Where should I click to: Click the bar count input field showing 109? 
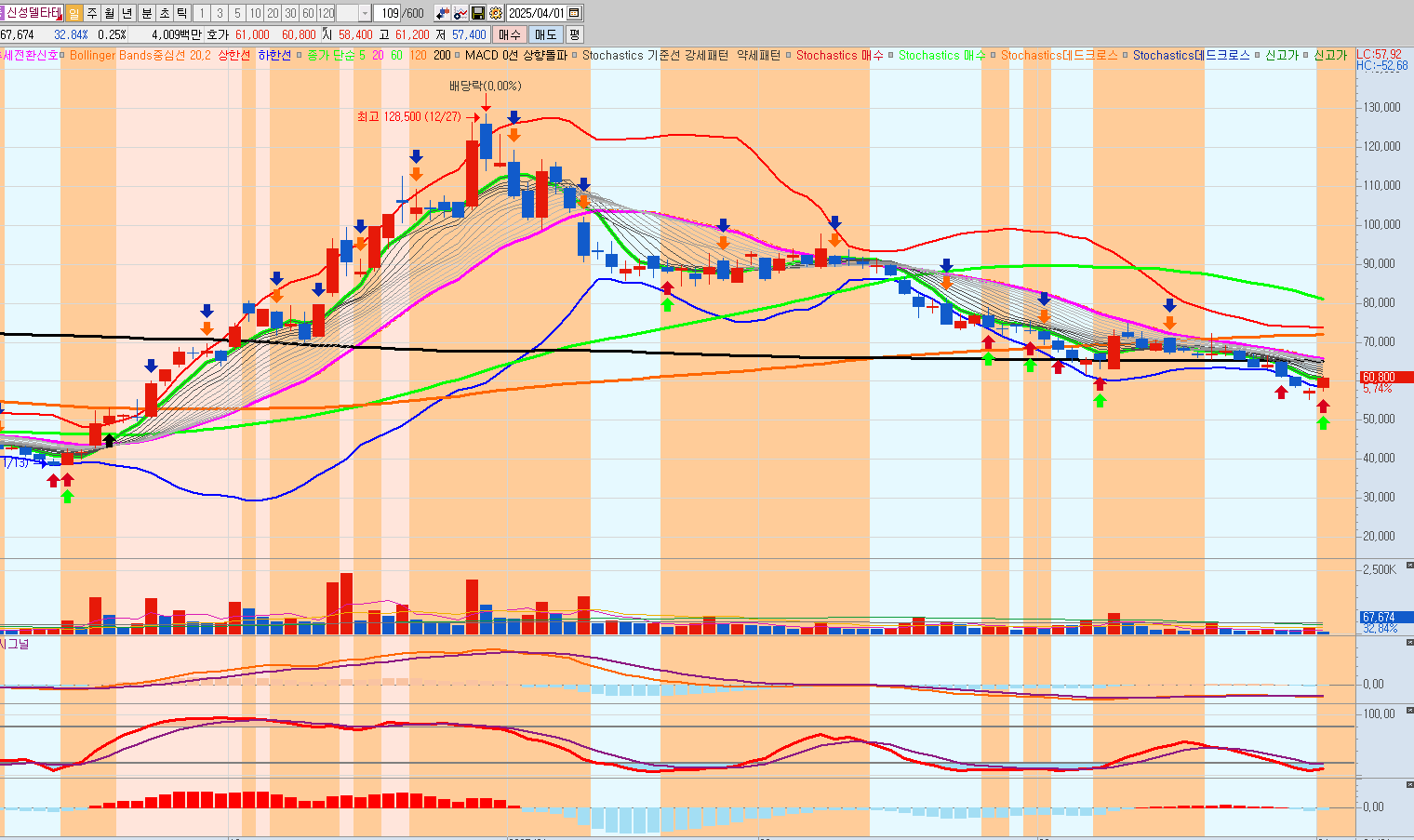click(x=387, y=13)
